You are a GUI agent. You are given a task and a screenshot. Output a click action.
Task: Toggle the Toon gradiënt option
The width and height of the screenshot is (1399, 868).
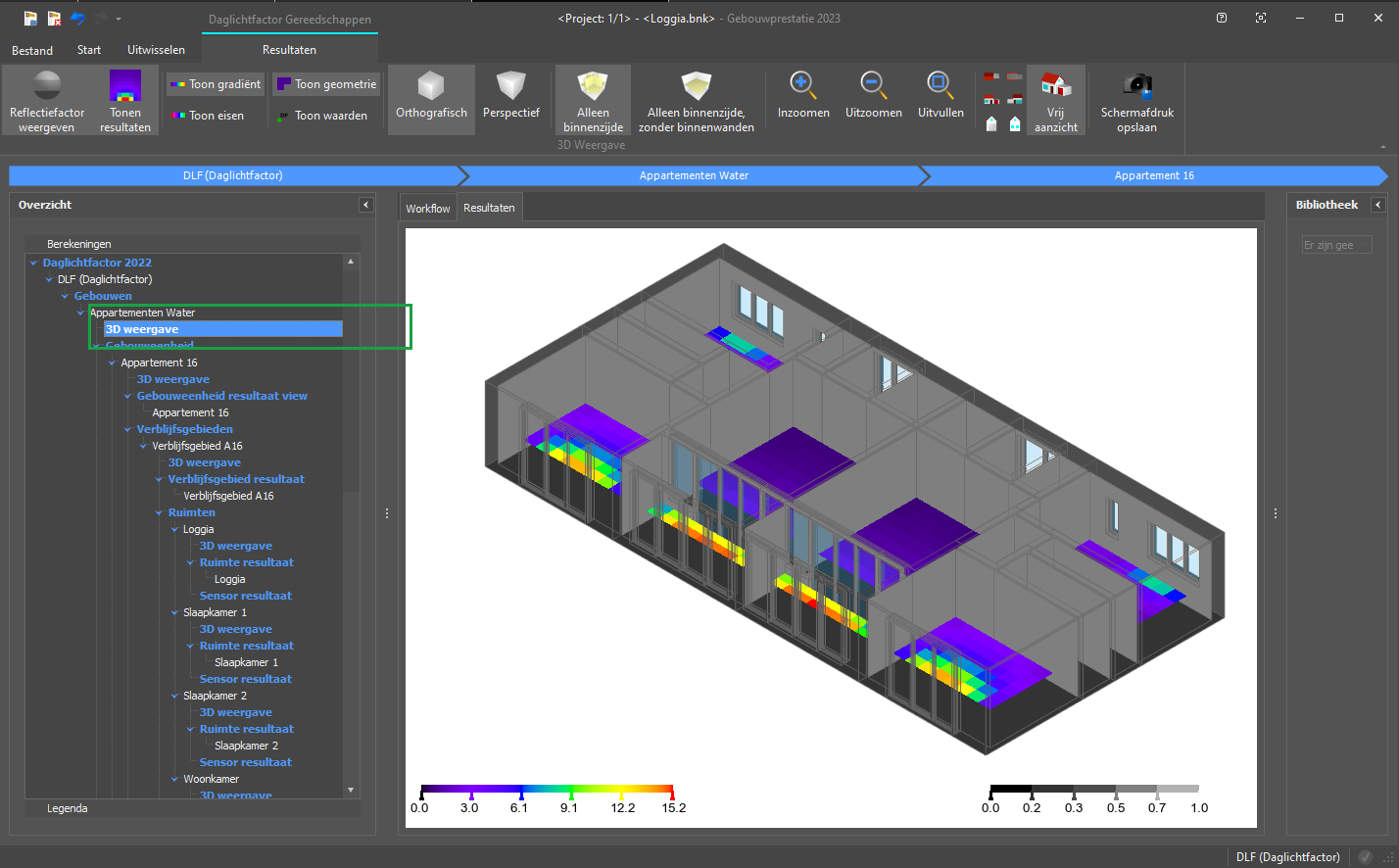click(x=216, y=84)
